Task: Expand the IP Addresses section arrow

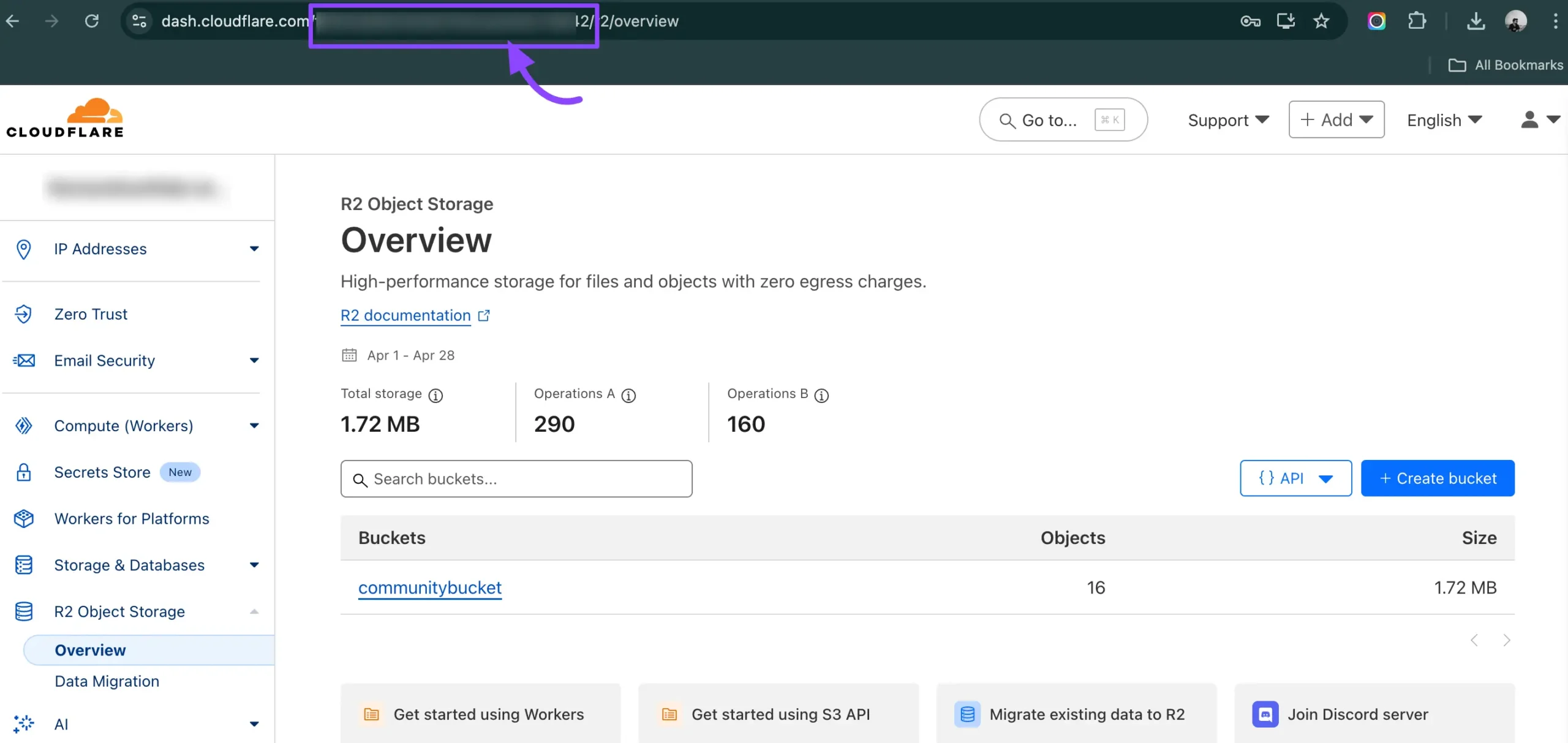Action: [x=254, y=249]
